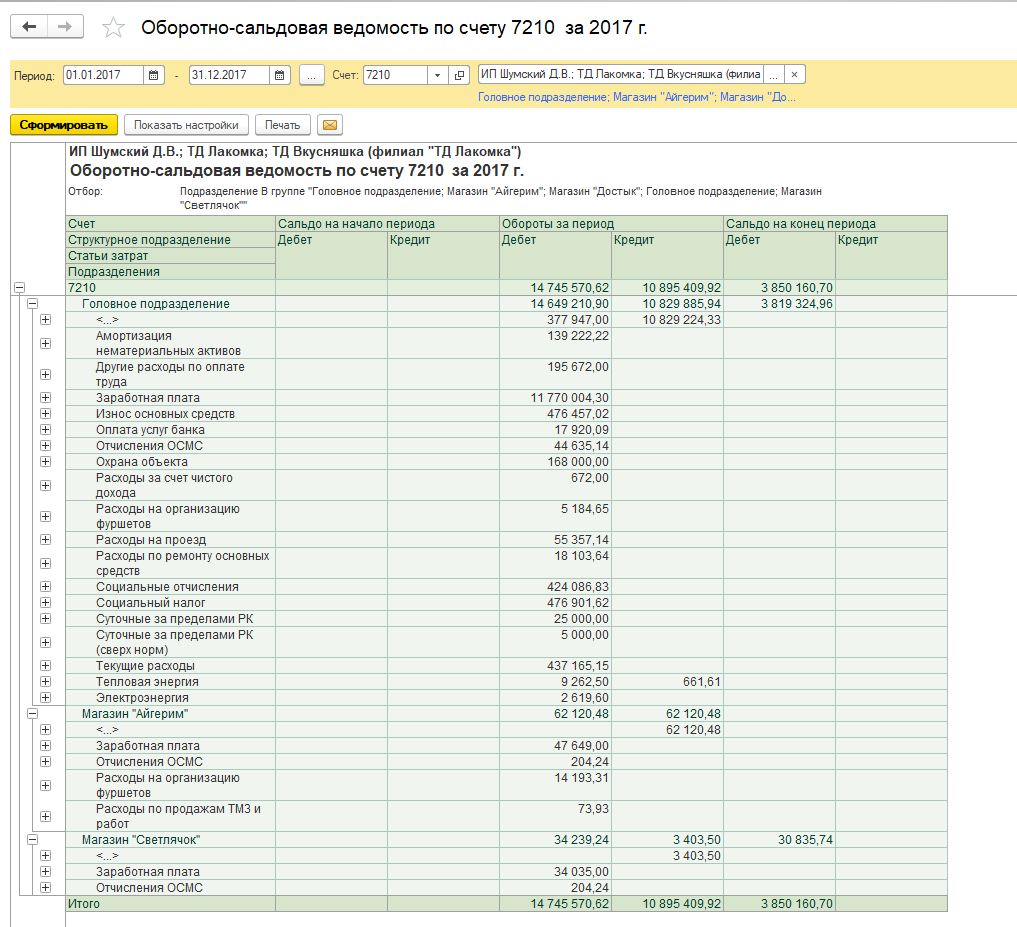
Task: Select the Итого row label
Action: pyautogui.click(x=171, y=904)
